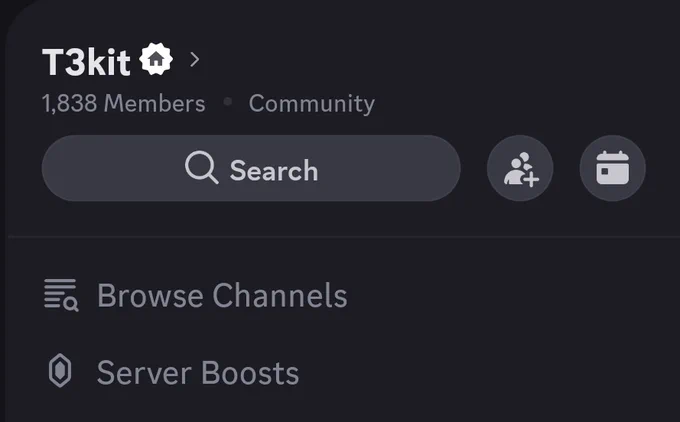Click the T3kit title text

[86, 62]
